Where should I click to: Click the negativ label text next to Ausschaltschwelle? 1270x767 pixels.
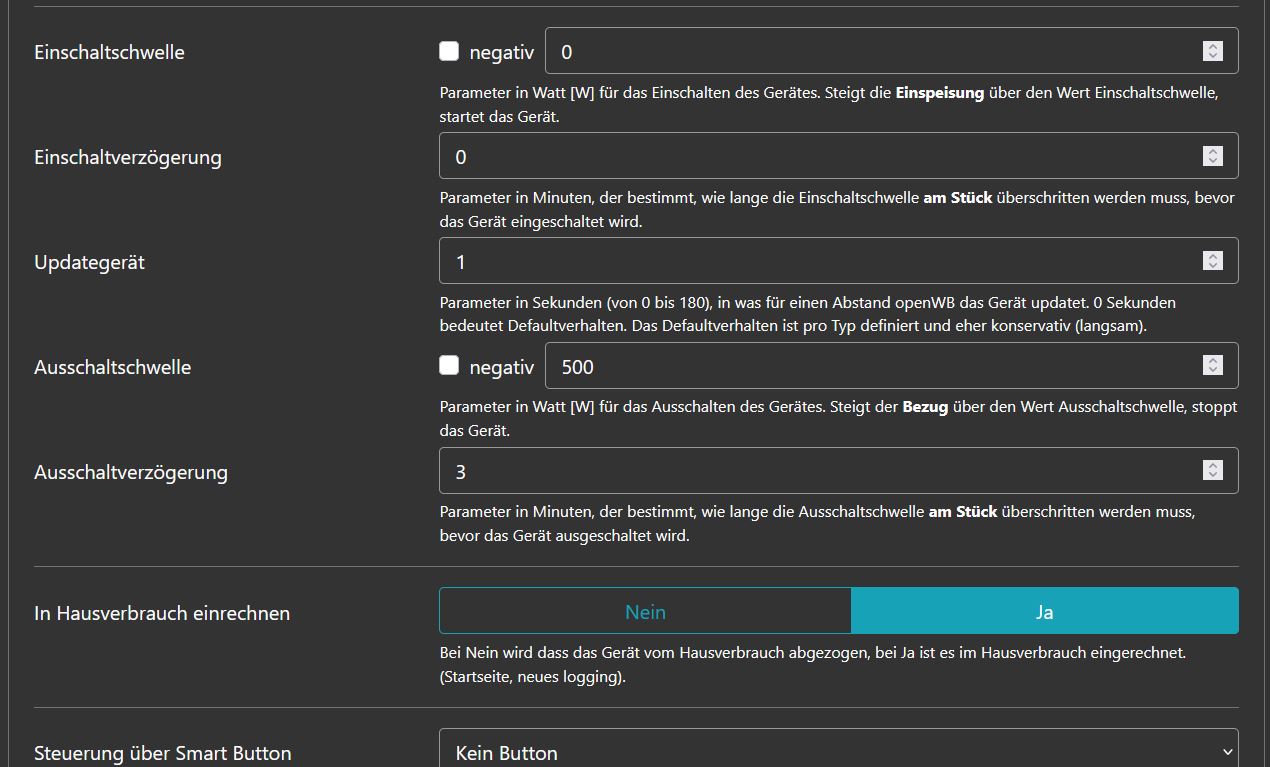[x=501, y=367]
